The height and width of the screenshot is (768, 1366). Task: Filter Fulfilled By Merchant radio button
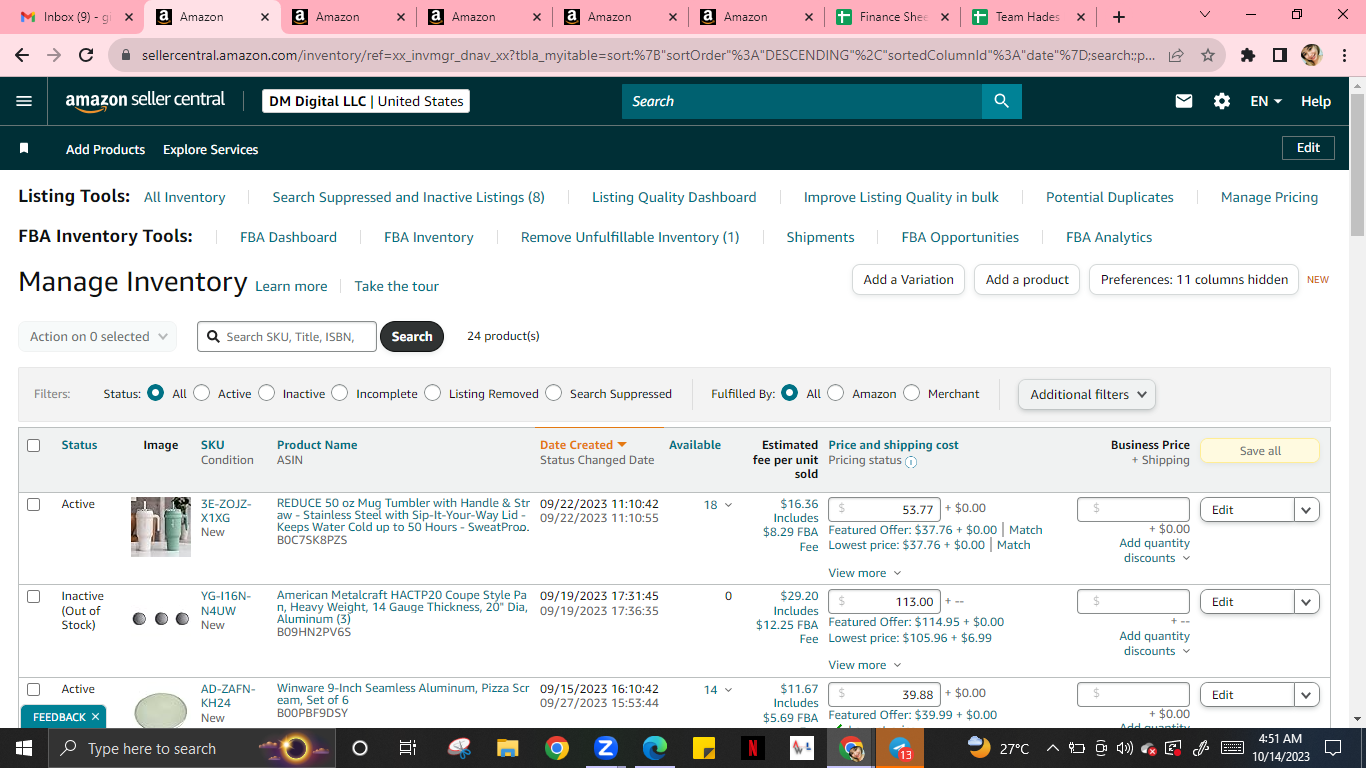(912, 393)
